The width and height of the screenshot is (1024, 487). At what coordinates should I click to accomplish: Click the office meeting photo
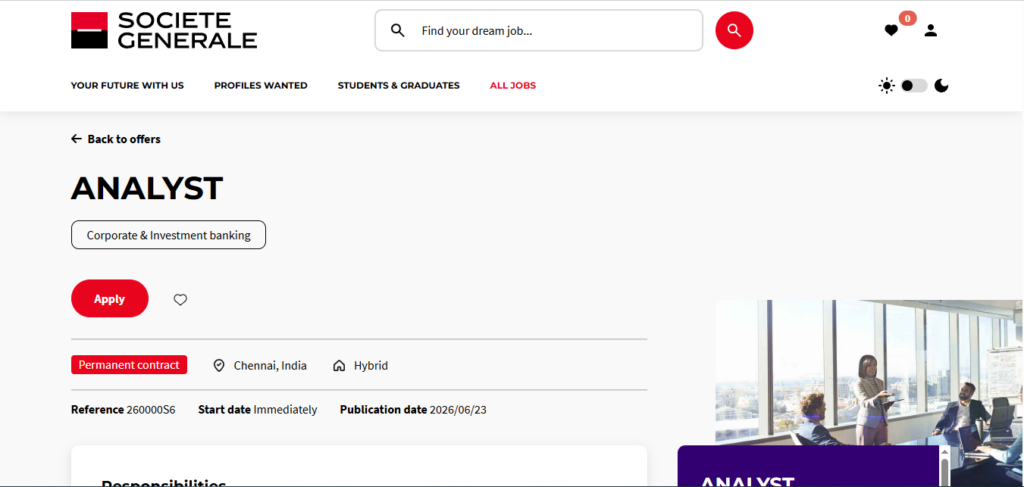[x=869, y=372]
